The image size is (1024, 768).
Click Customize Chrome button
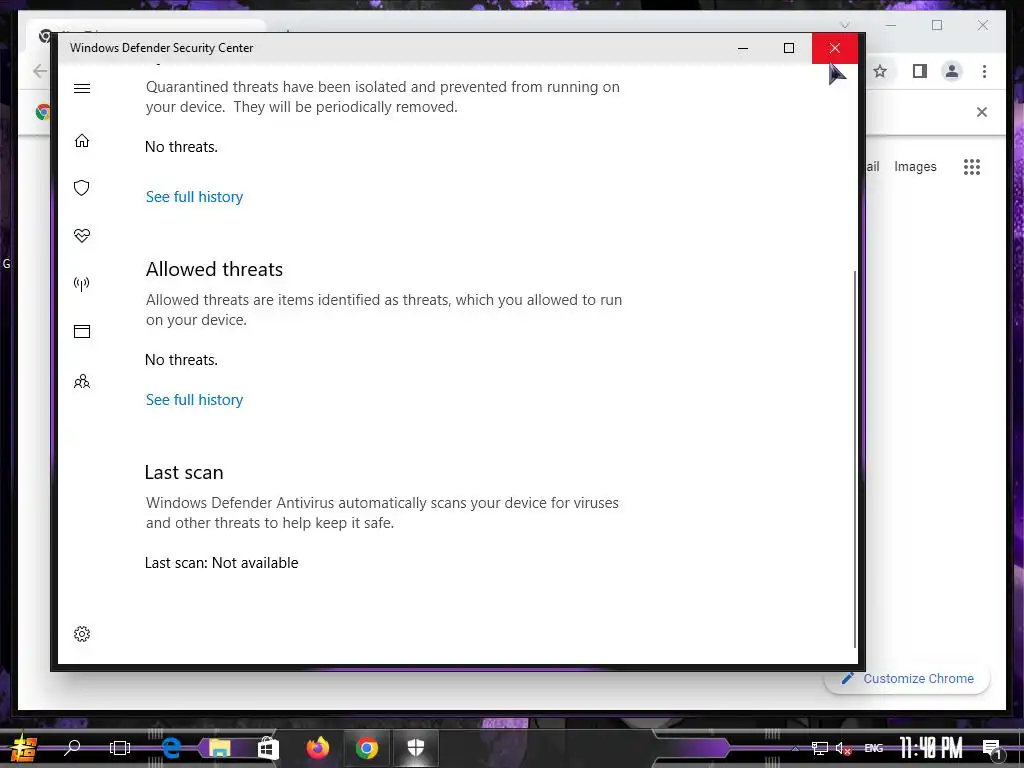pos(907,679)
